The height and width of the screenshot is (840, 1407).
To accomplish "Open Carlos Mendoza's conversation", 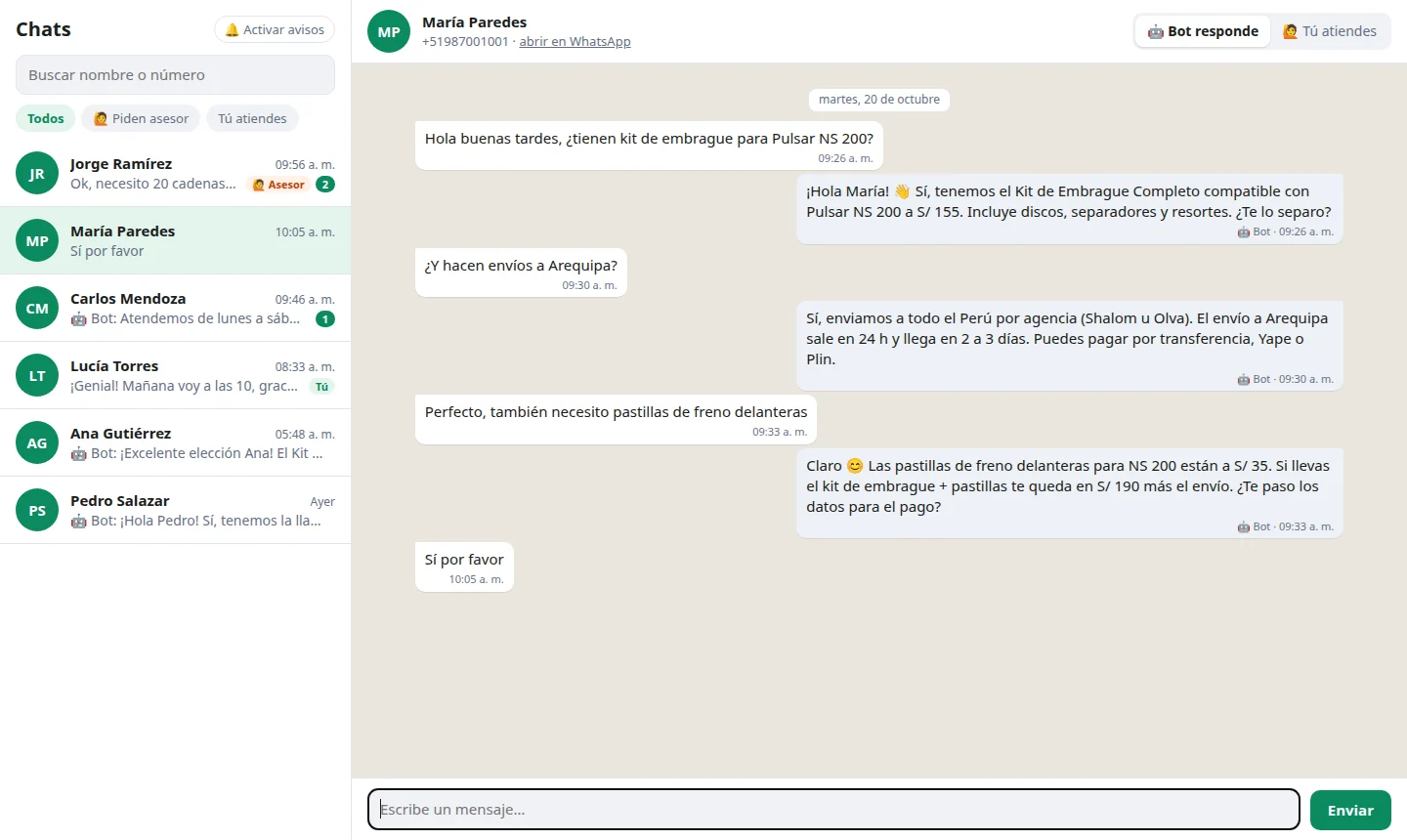I will coord(175,309).
